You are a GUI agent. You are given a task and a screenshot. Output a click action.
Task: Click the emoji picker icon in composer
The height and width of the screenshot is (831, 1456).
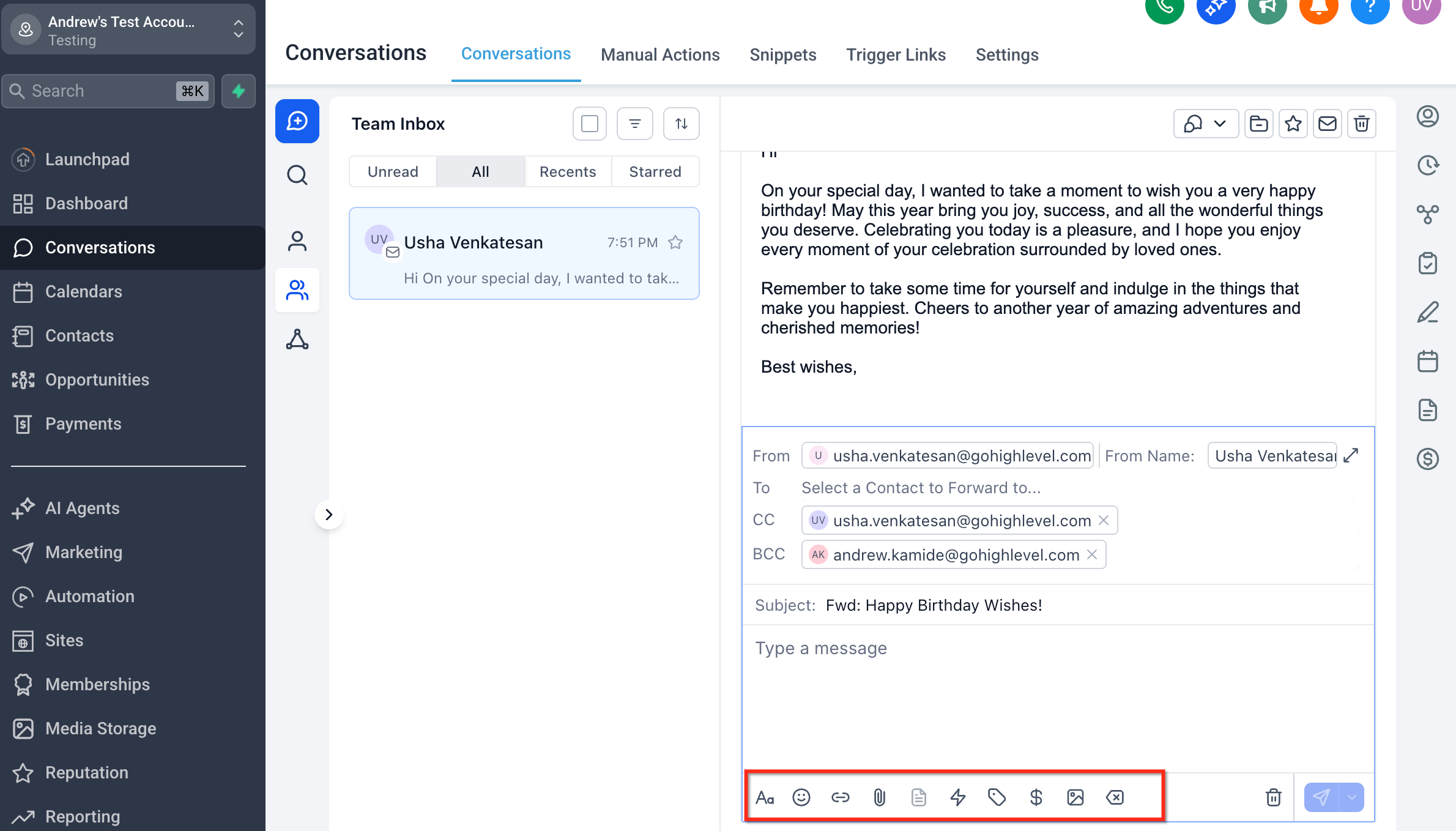(801, 797)
